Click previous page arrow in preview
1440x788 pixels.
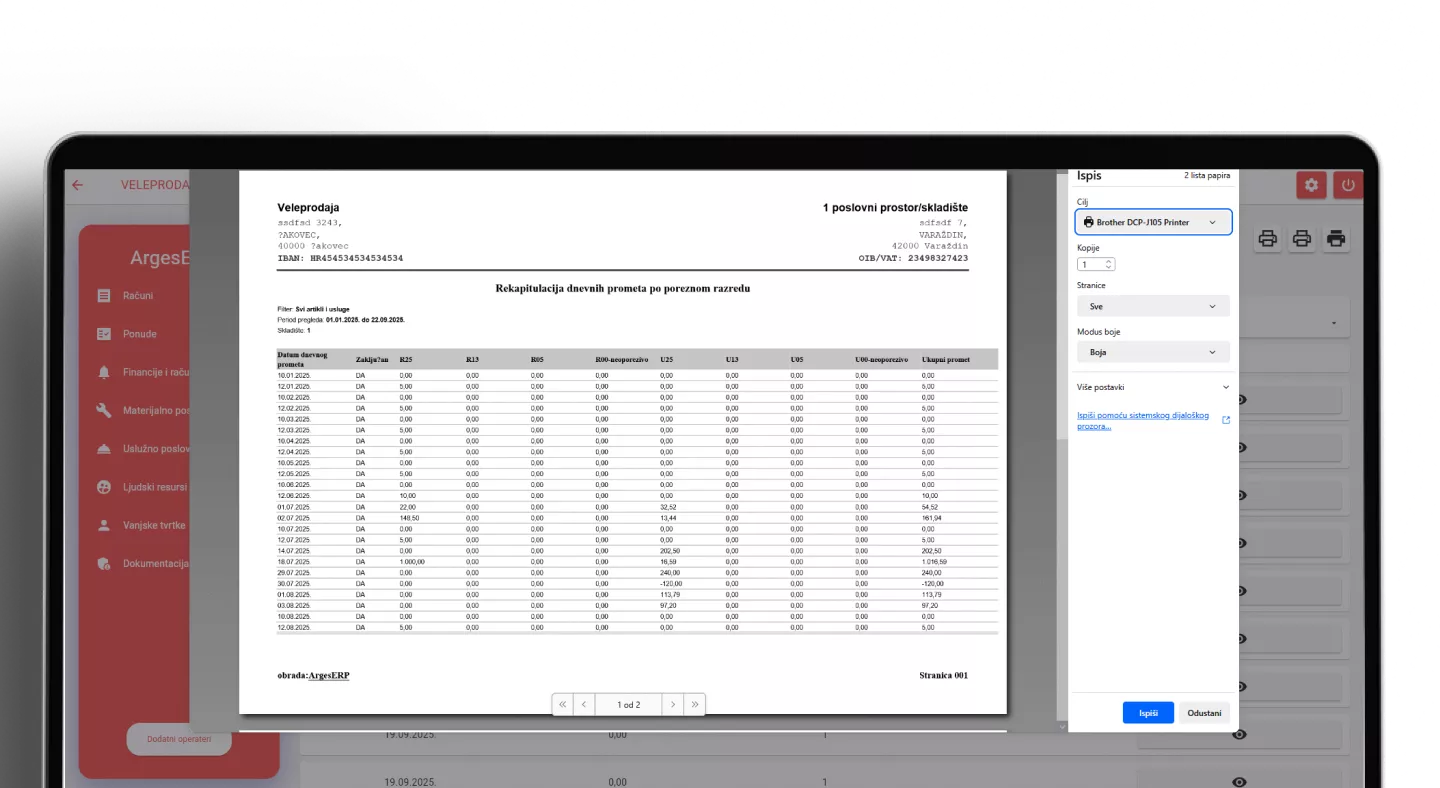click(x=584, y=705)
